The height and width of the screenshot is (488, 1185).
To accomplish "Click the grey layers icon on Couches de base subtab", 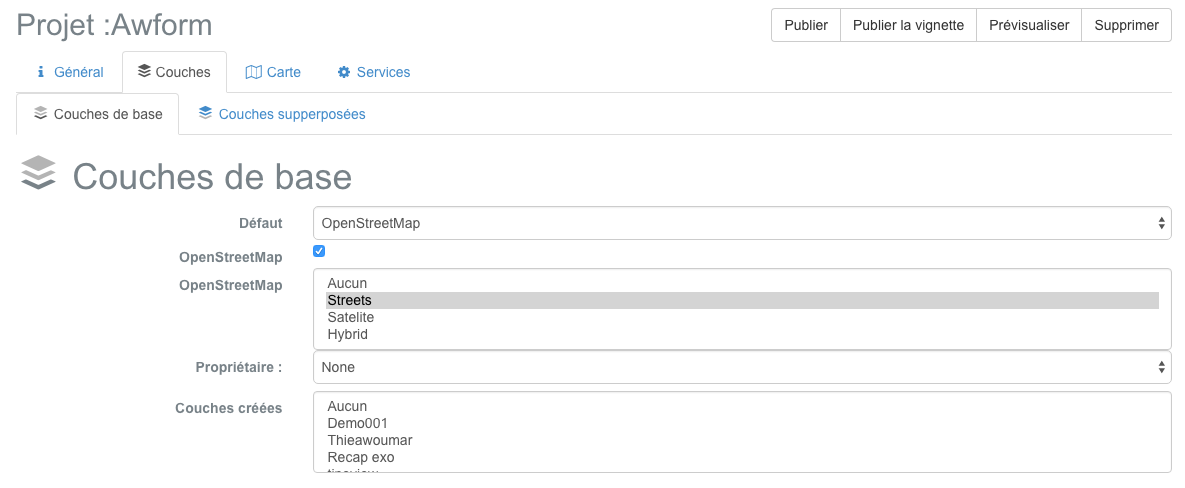I will [41, 114].
